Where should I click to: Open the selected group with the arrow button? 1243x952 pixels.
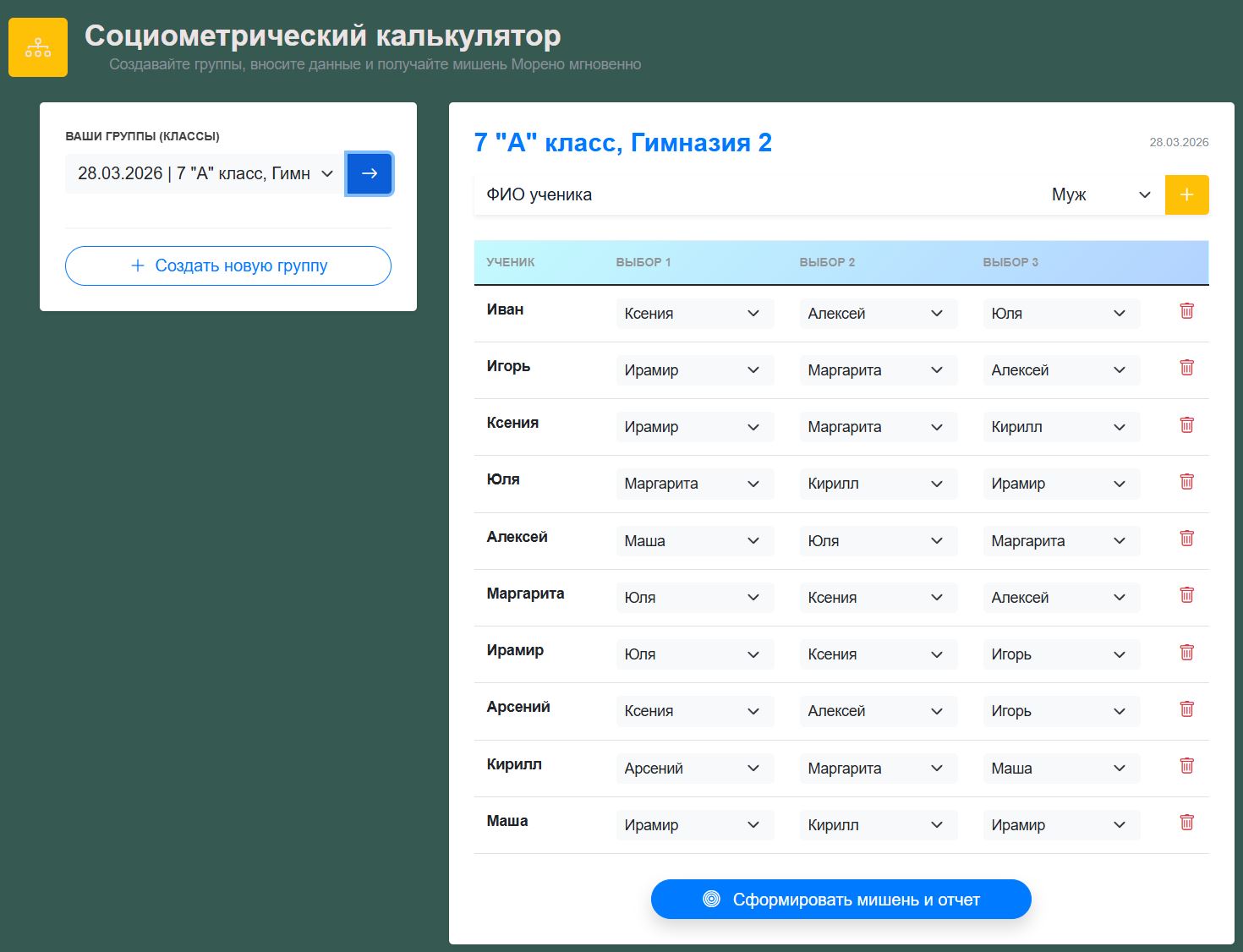click(369, 173)
